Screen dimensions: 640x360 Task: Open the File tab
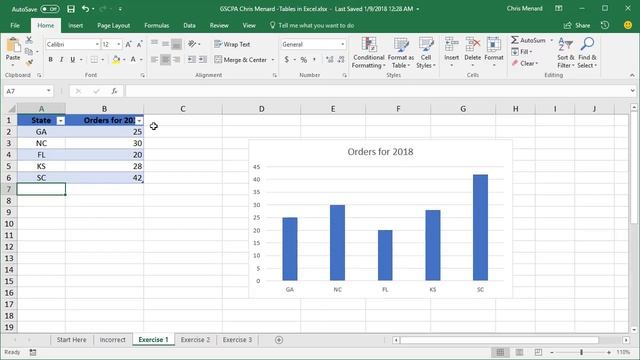tap(15, 25)
